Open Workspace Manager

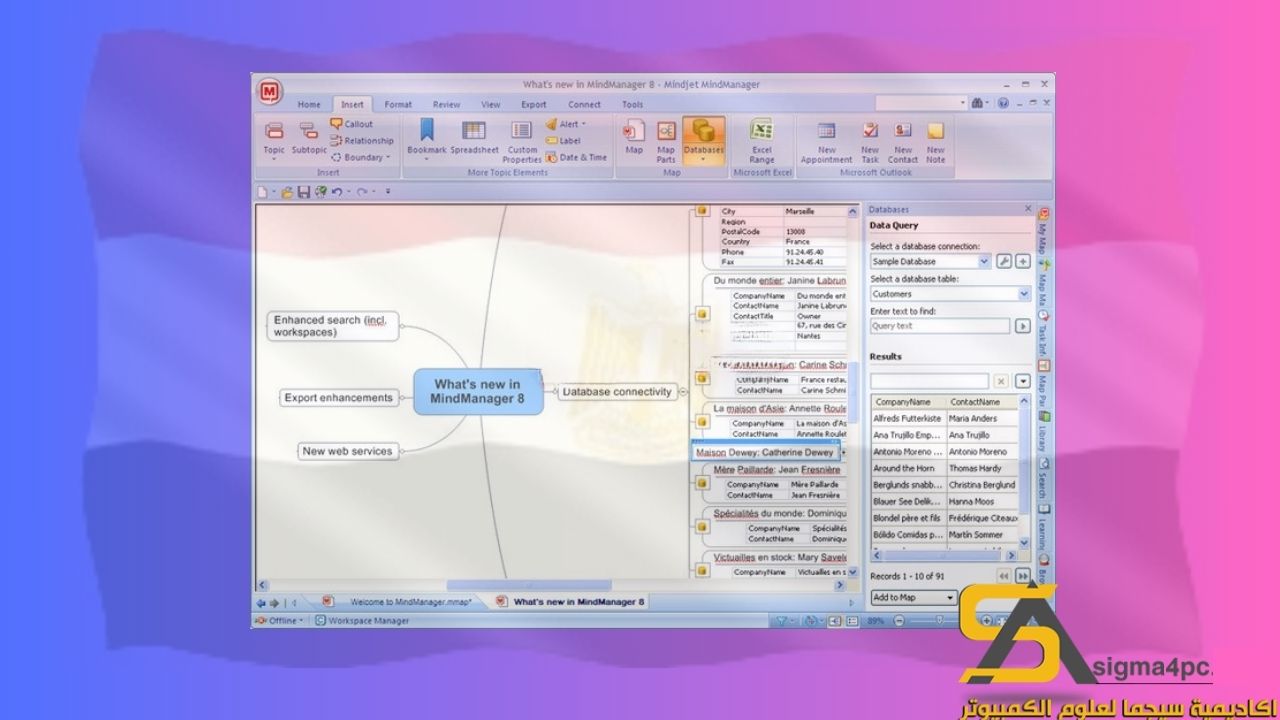[x=362, y=621]
